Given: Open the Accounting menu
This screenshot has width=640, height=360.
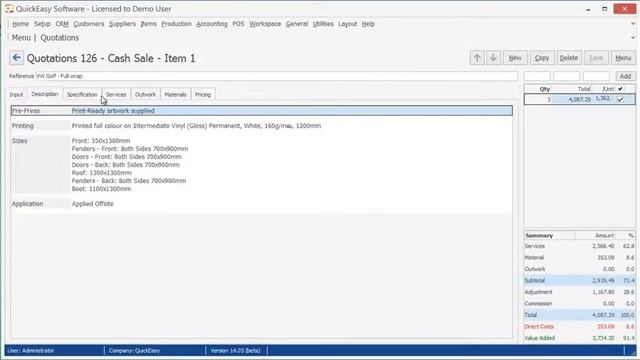Looking at the screenshot, I should [x=212, y=24].
